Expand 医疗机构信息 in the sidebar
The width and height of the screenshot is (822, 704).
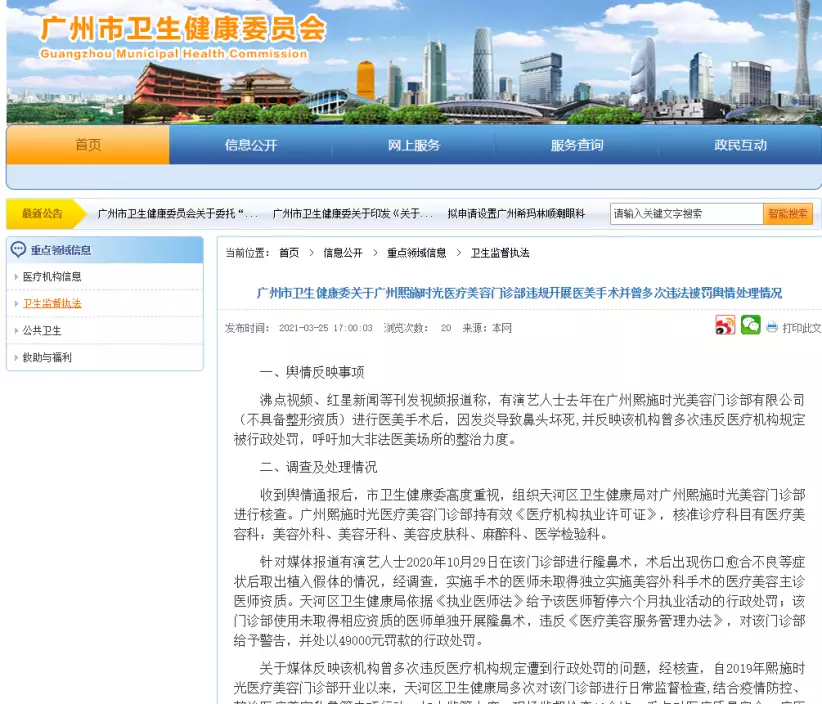pyautogui.click(x=52, y=276)
